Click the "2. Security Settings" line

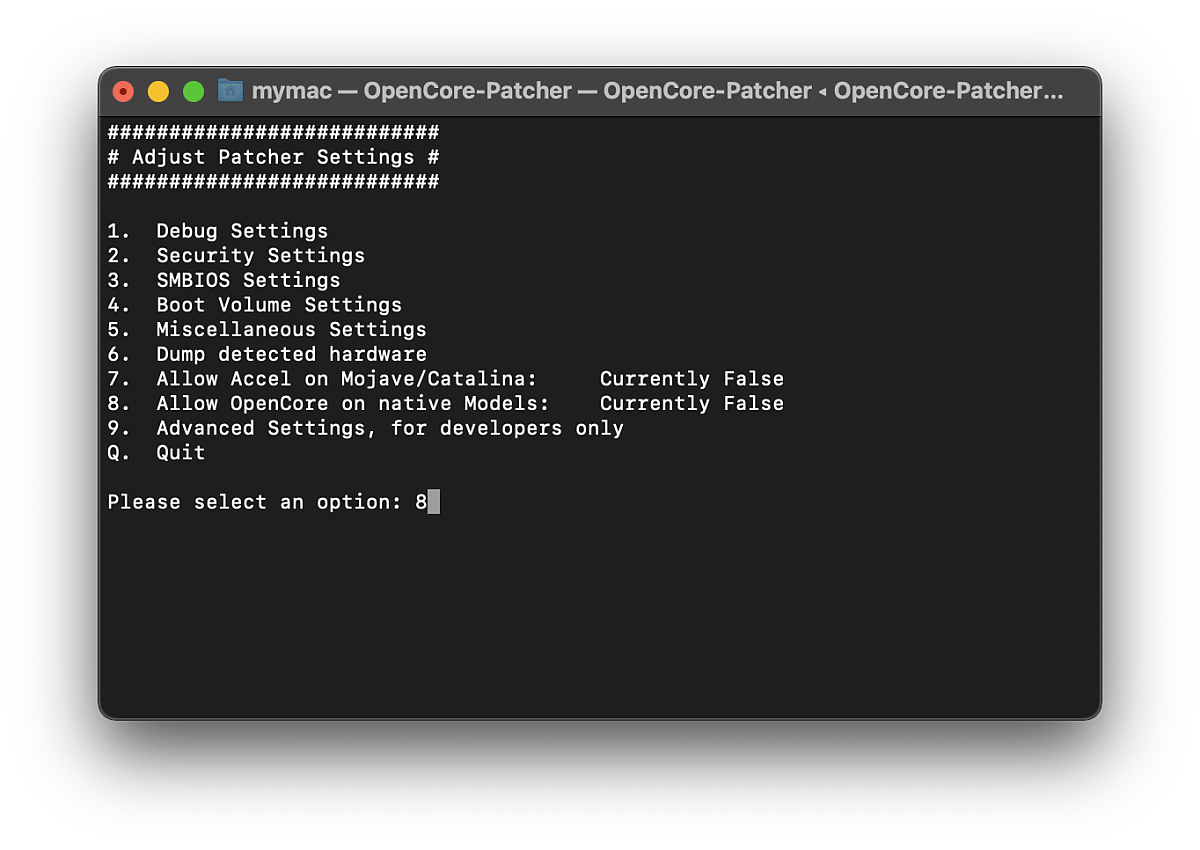236,256
